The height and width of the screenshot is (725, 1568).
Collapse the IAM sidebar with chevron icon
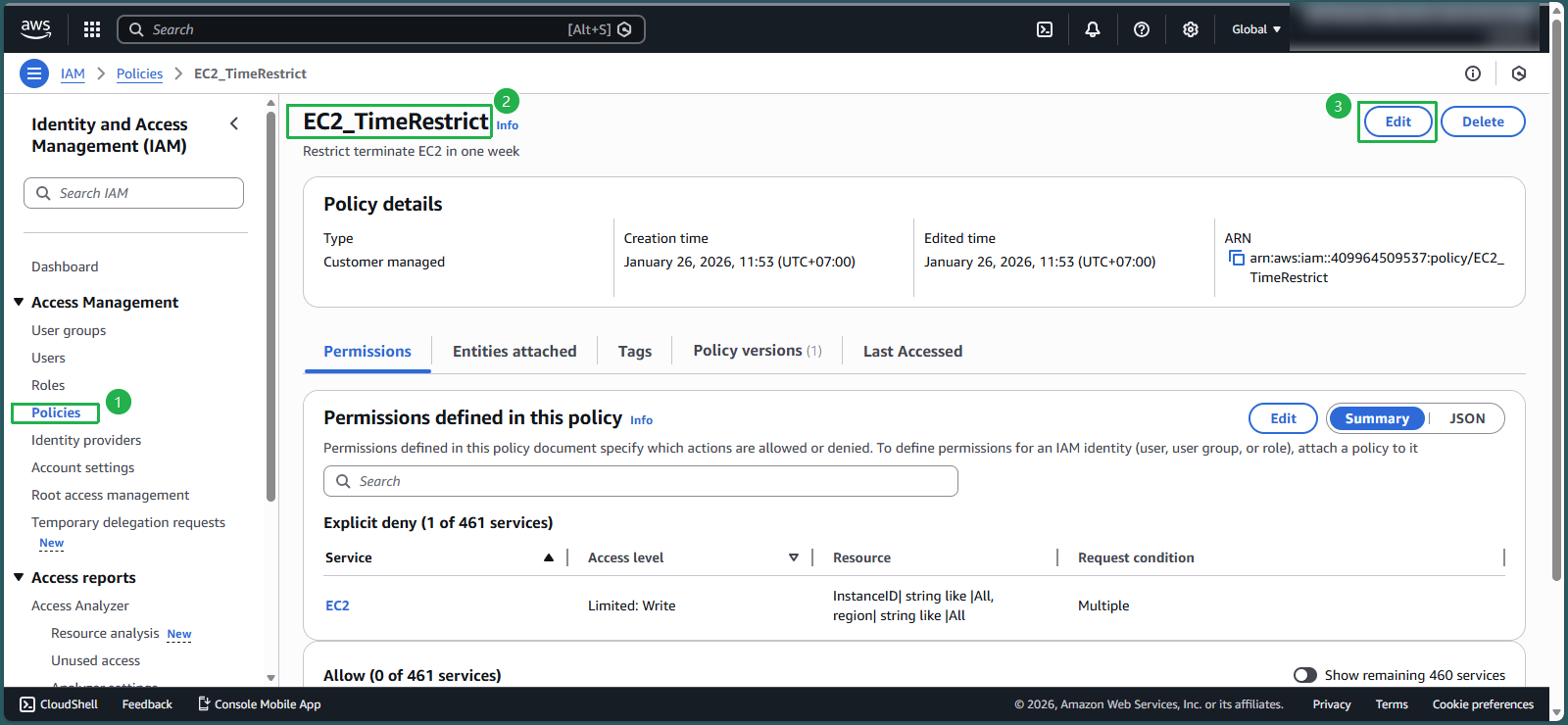pos(234,123)
